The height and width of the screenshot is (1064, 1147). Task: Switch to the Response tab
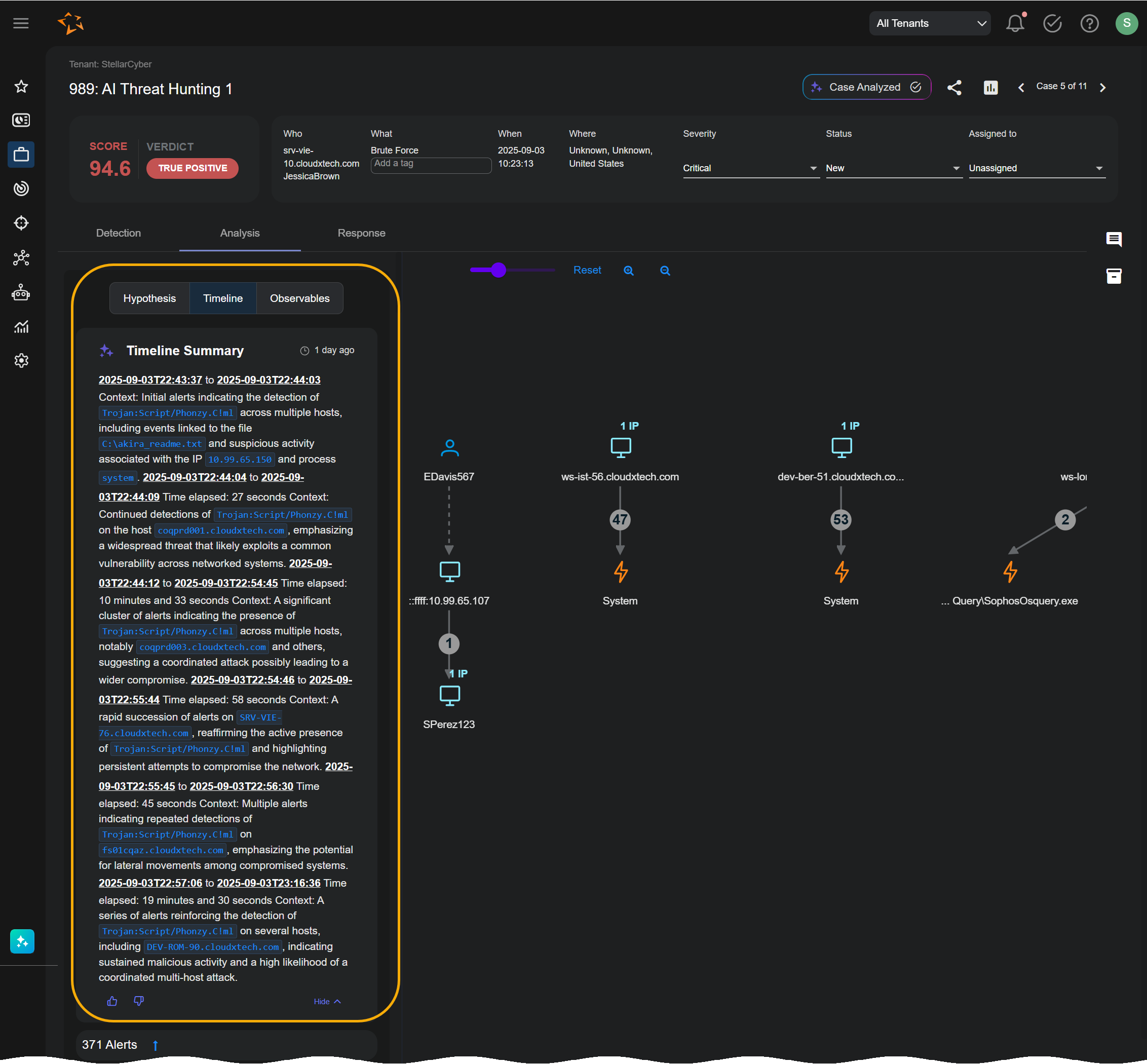tap(361, 233)
